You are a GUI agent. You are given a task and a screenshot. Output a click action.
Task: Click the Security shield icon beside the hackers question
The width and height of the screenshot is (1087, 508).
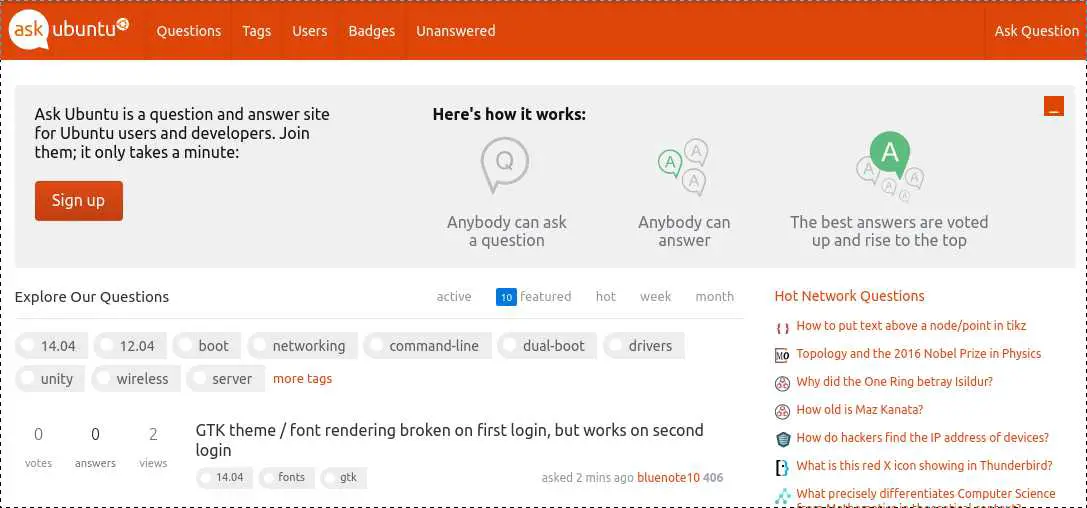coord(782,439)
